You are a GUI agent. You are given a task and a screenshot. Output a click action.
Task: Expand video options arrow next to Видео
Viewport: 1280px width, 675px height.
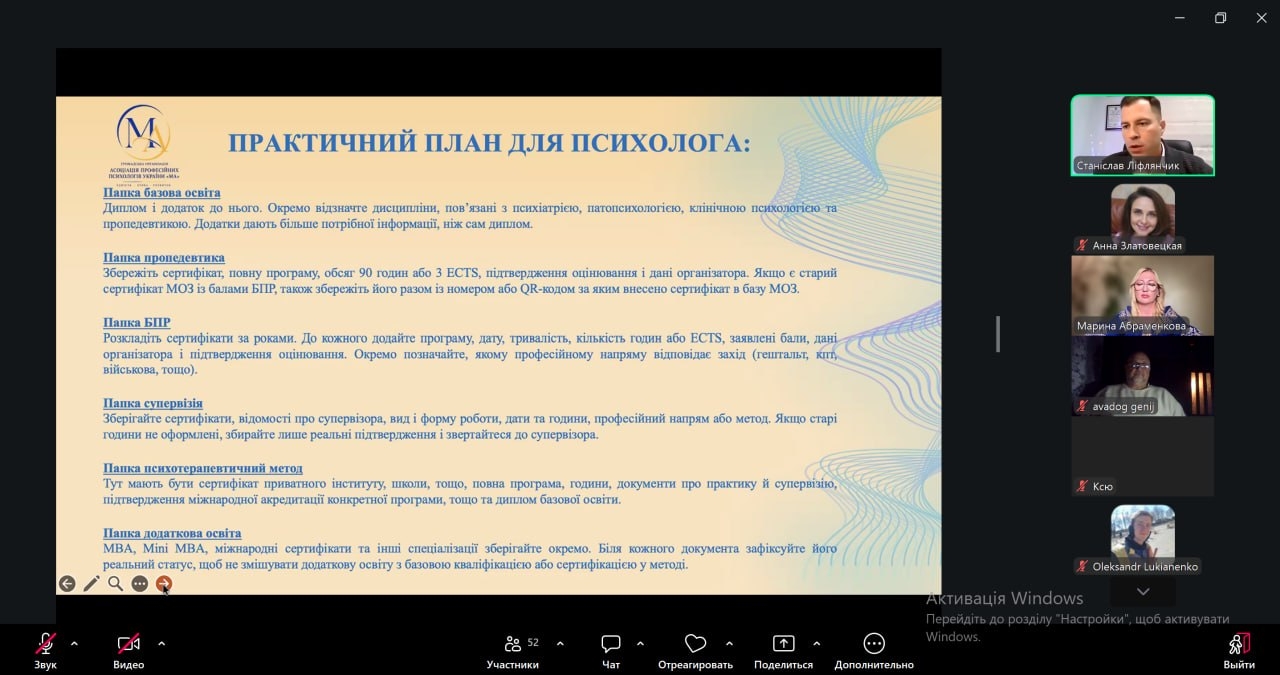(162, 643)
